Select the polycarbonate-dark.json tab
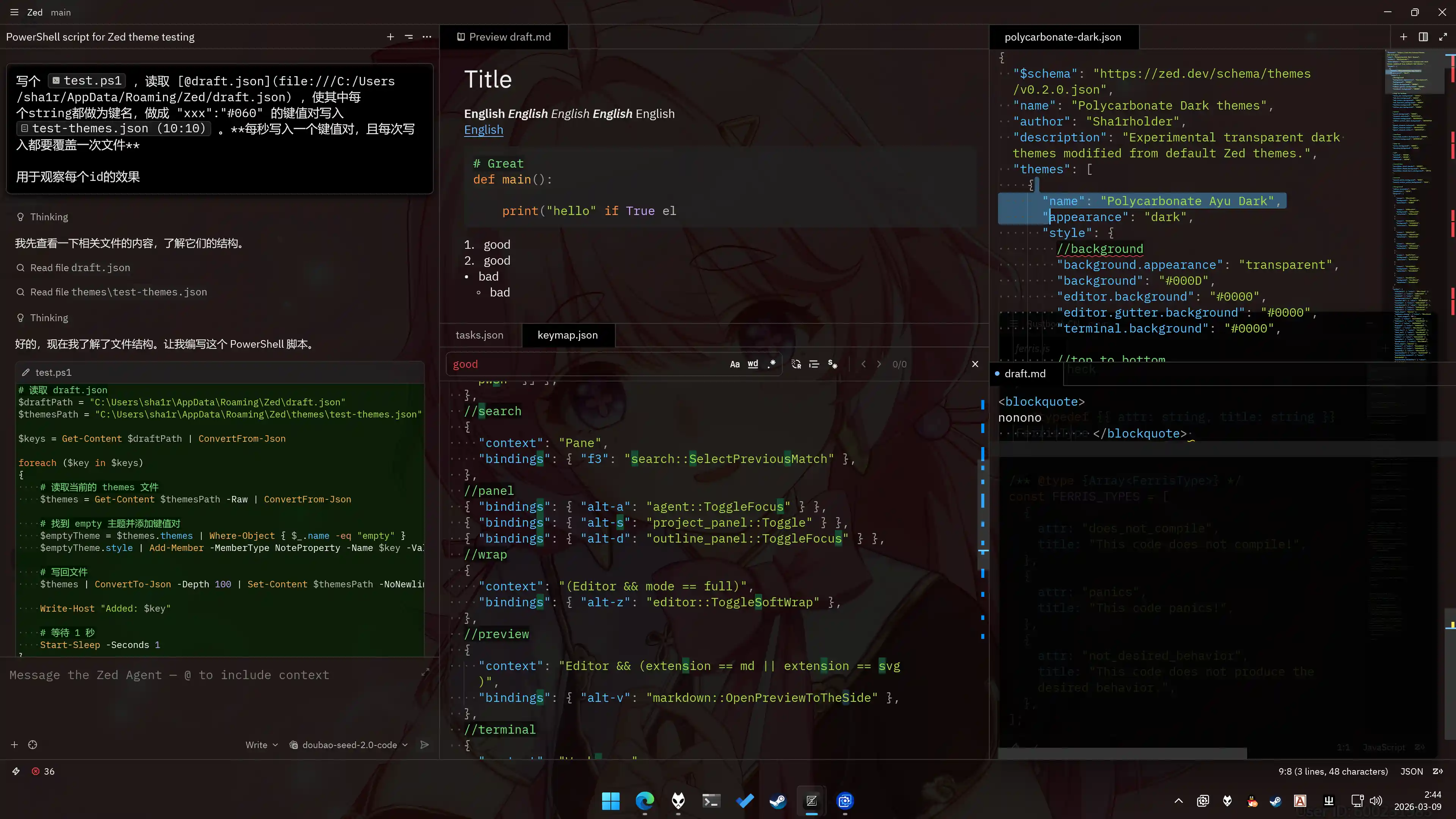1456x819 pixels. (x=1062, y=37)
